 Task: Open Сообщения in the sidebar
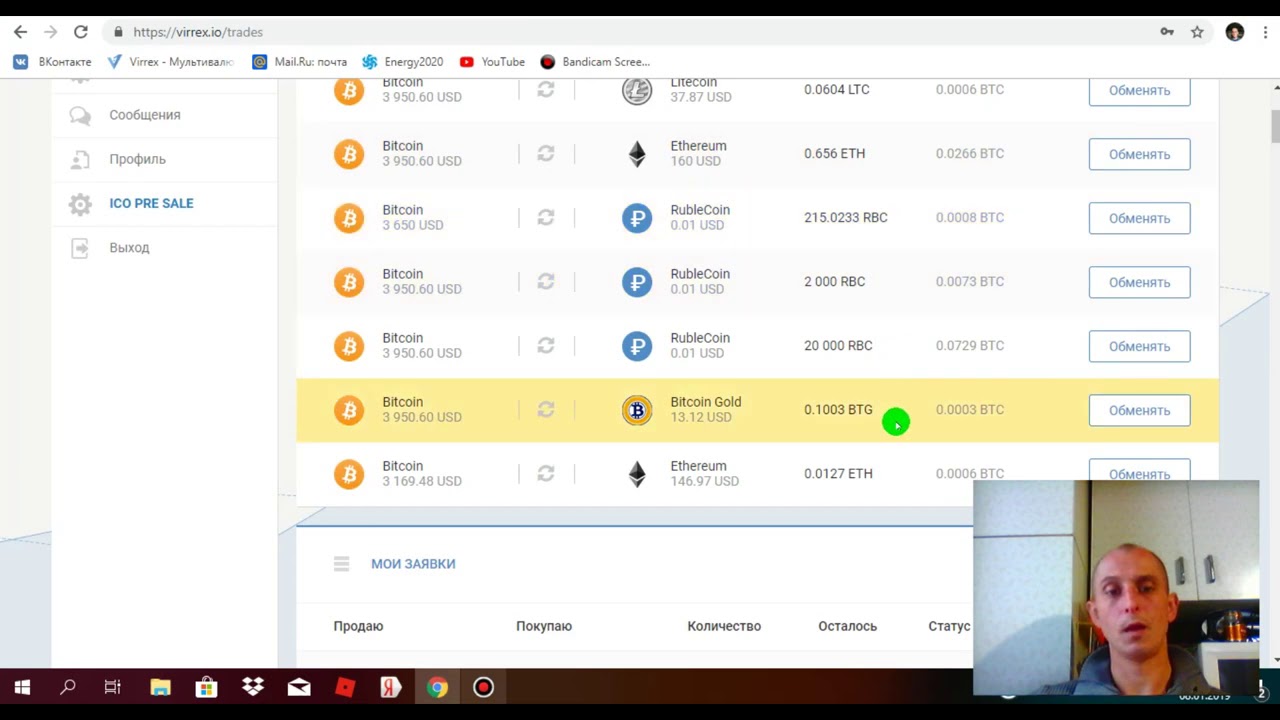(145, 115)
